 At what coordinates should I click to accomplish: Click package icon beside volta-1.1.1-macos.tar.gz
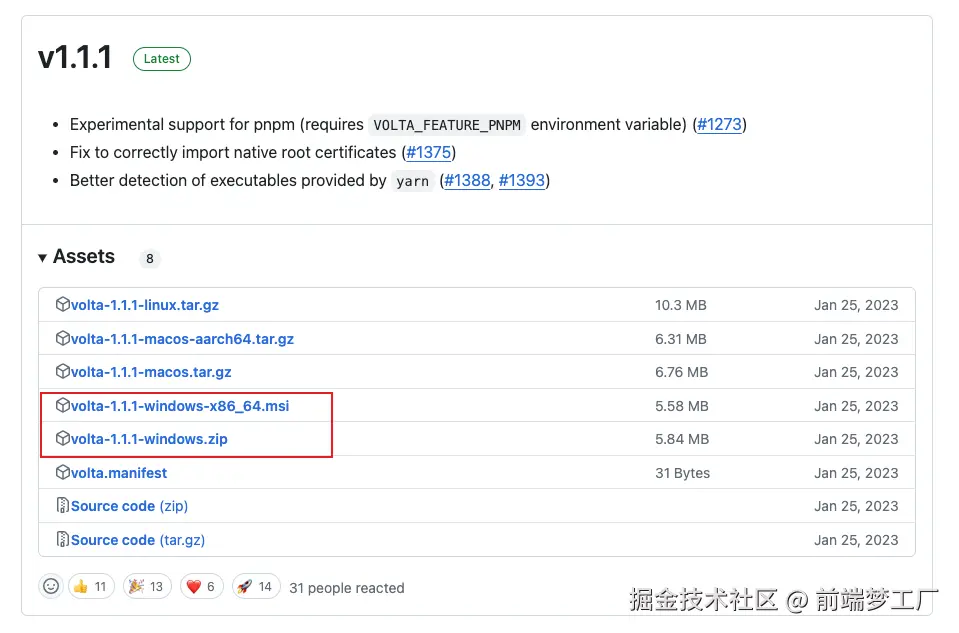62,371
